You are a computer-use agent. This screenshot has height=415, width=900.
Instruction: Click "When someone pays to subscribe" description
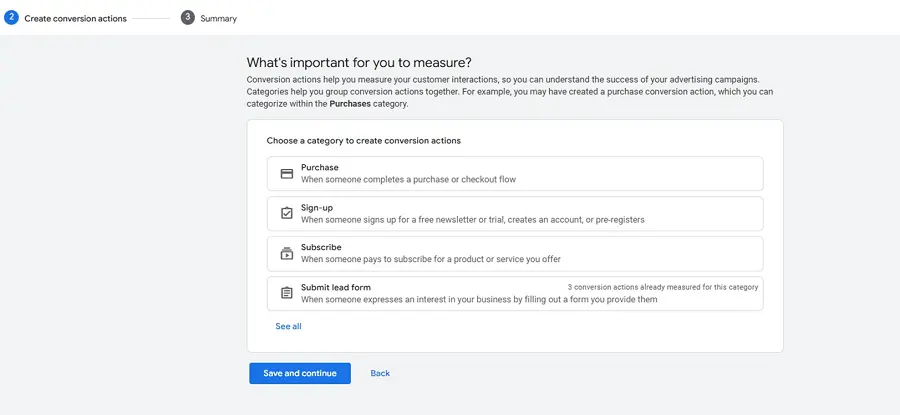(430, 259)
